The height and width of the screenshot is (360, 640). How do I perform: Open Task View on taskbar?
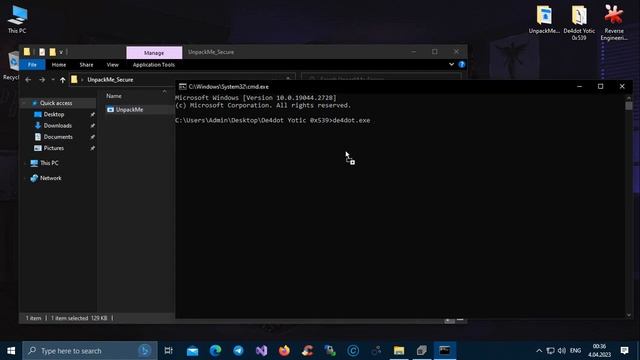[x=168, y=351]
